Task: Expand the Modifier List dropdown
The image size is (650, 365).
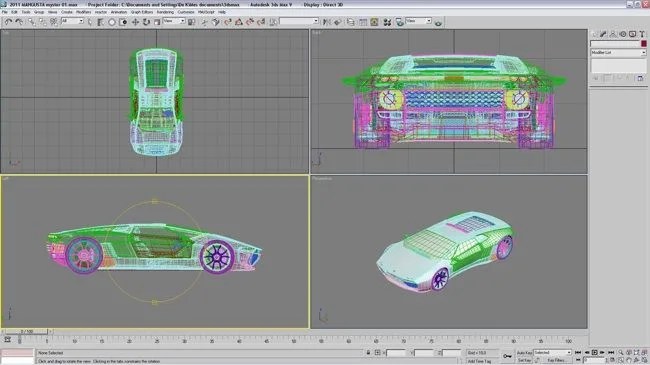Action: (618, 53)
